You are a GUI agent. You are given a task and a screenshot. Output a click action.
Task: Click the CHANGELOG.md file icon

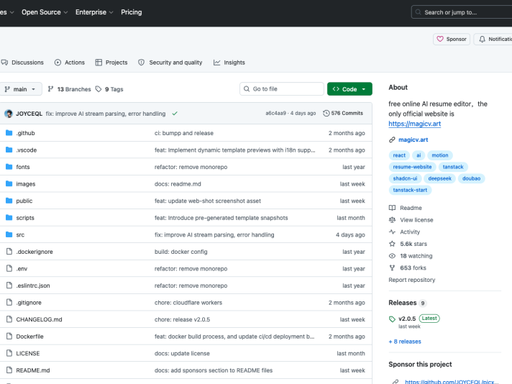click(x=9, y=319)
